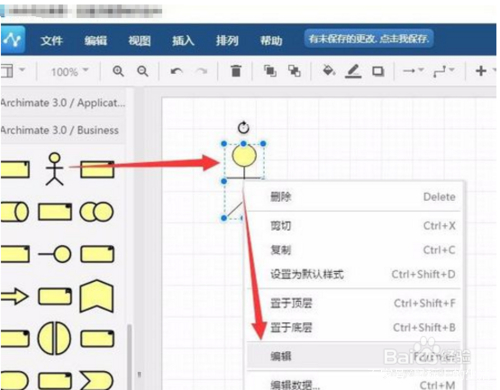Open the 视图 menu
500x390 pixels.
click(140, 41)
